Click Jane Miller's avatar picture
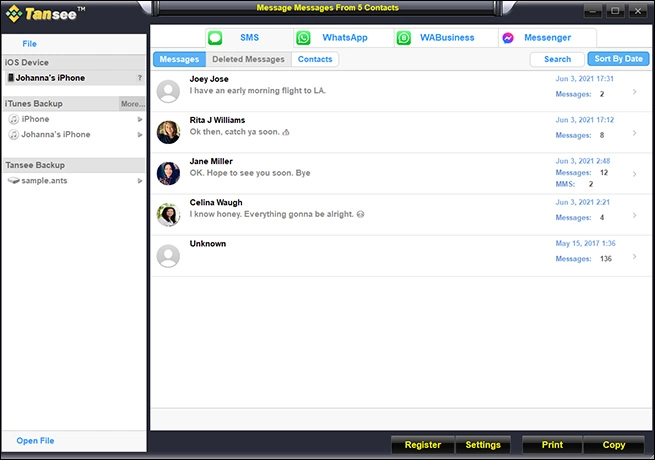Screen dimensions: 655x460 [x=169, y=173]
